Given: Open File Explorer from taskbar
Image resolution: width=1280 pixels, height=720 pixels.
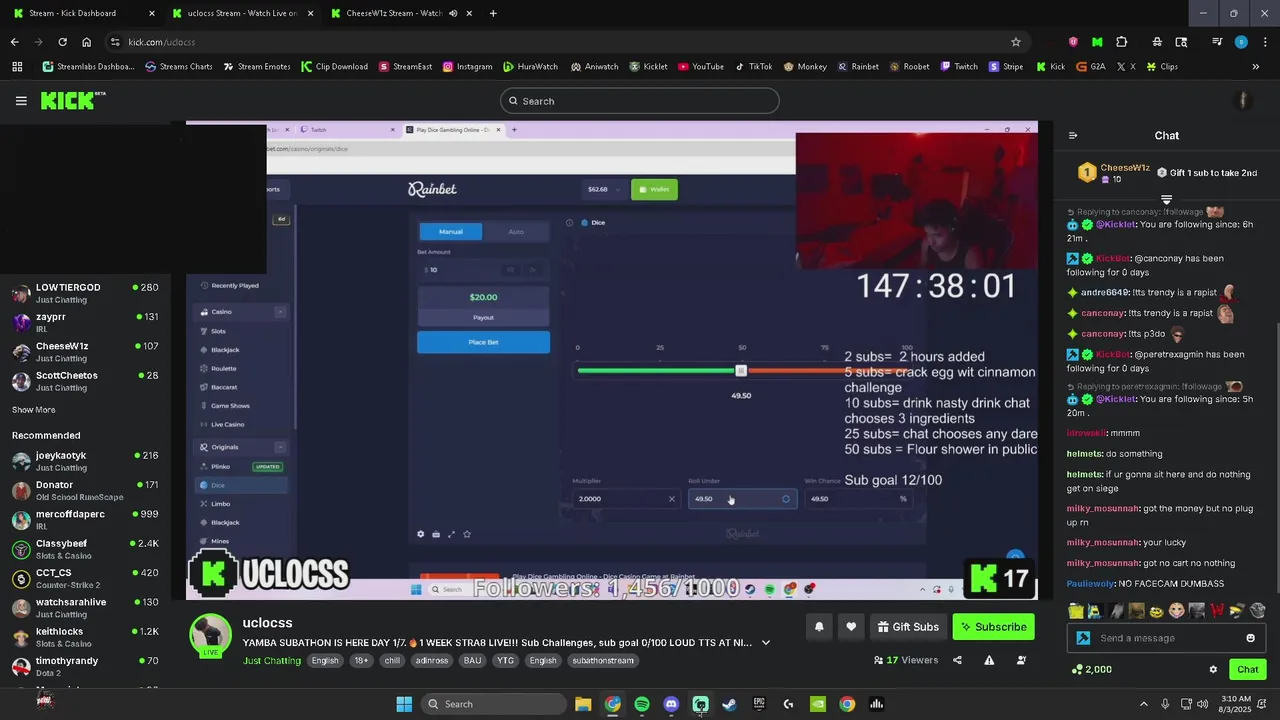Looking at the screenshot, I should point(583,704).
